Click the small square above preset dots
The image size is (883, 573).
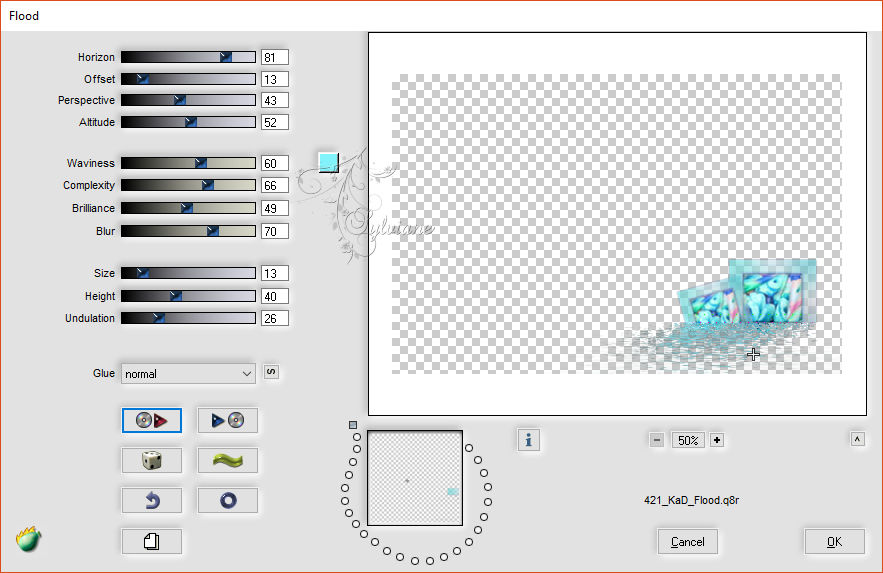[x=353, y=425]
